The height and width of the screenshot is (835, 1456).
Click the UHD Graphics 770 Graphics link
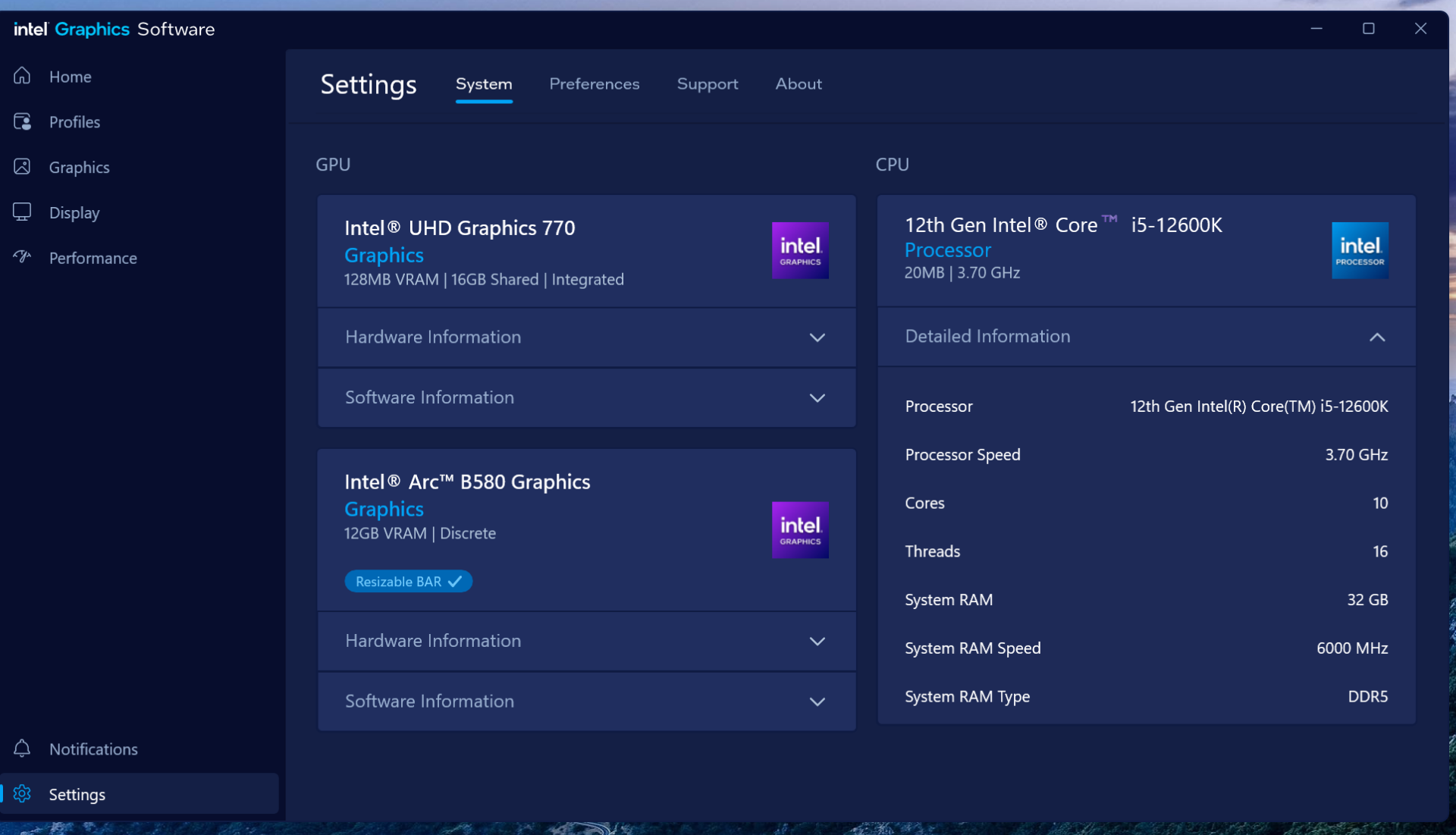(384, 255)
